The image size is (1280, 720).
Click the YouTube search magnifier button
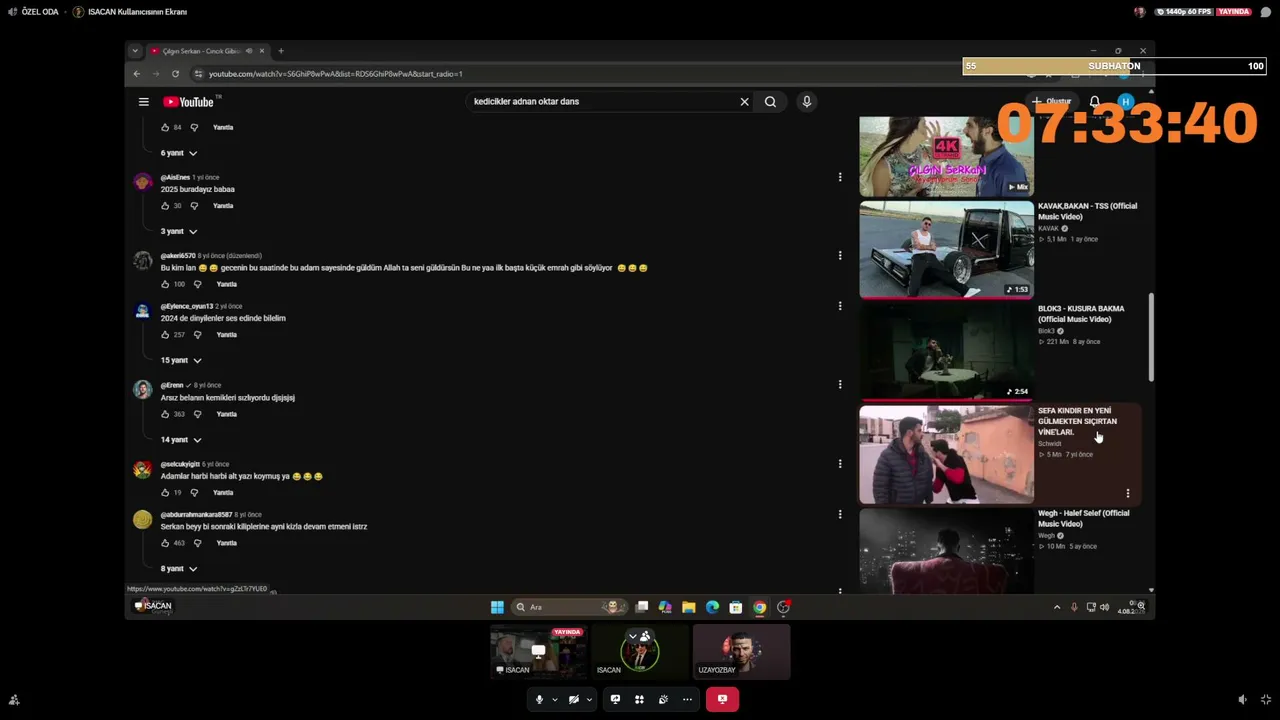point(770,102)
